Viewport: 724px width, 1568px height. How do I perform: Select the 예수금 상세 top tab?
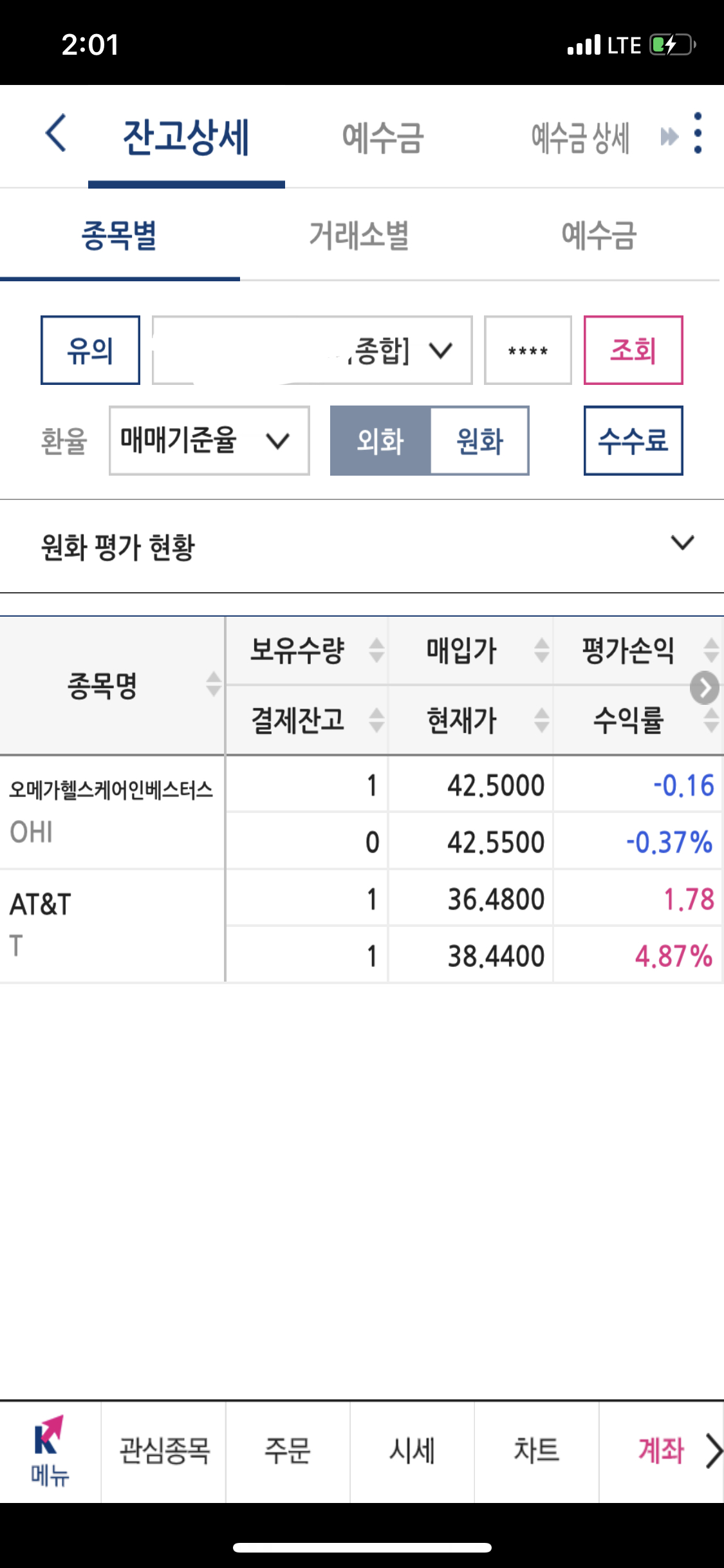(x=580, y=138)
